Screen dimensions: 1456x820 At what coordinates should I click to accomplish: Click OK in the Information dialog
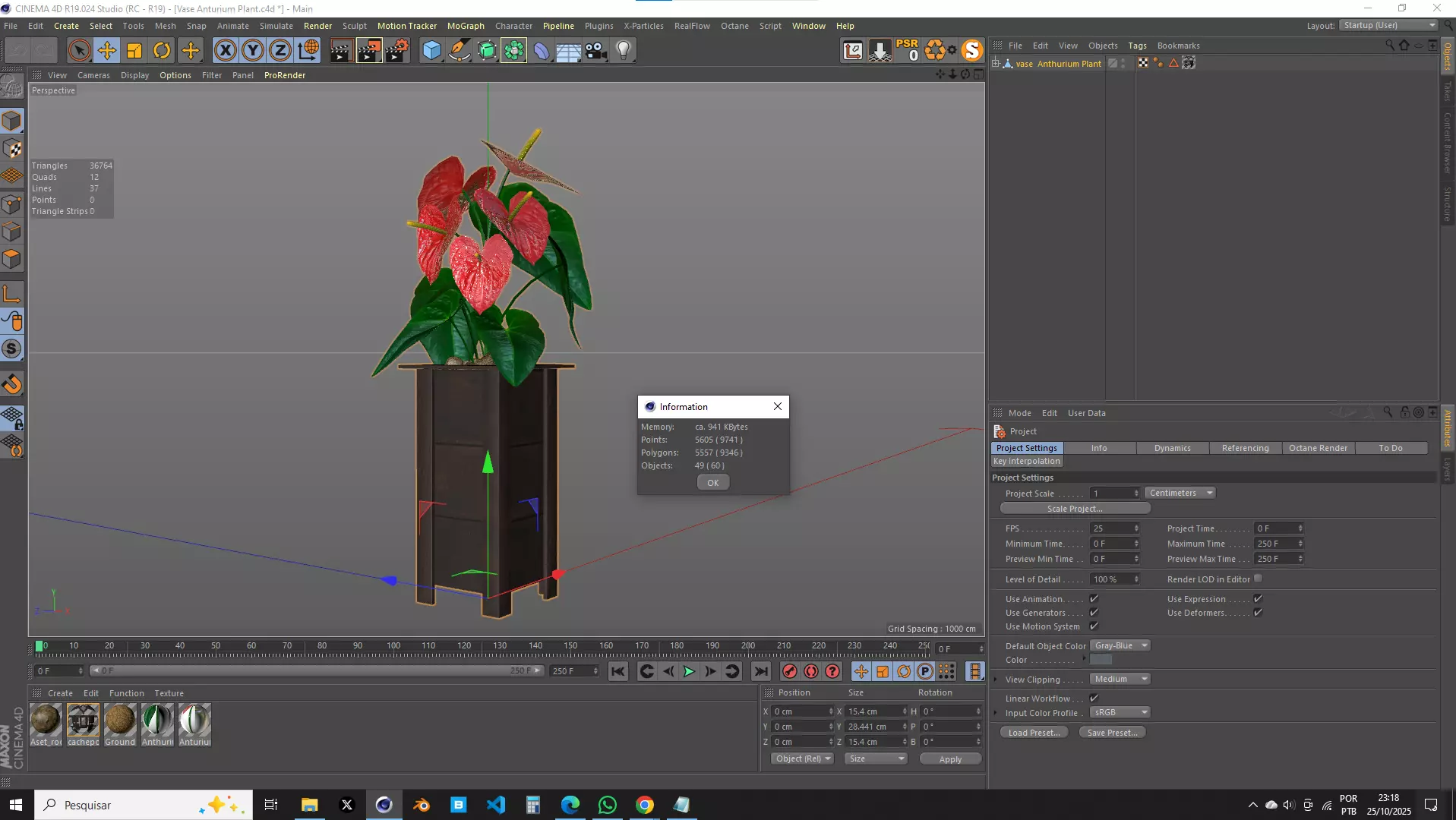click(x=713, y=483)
